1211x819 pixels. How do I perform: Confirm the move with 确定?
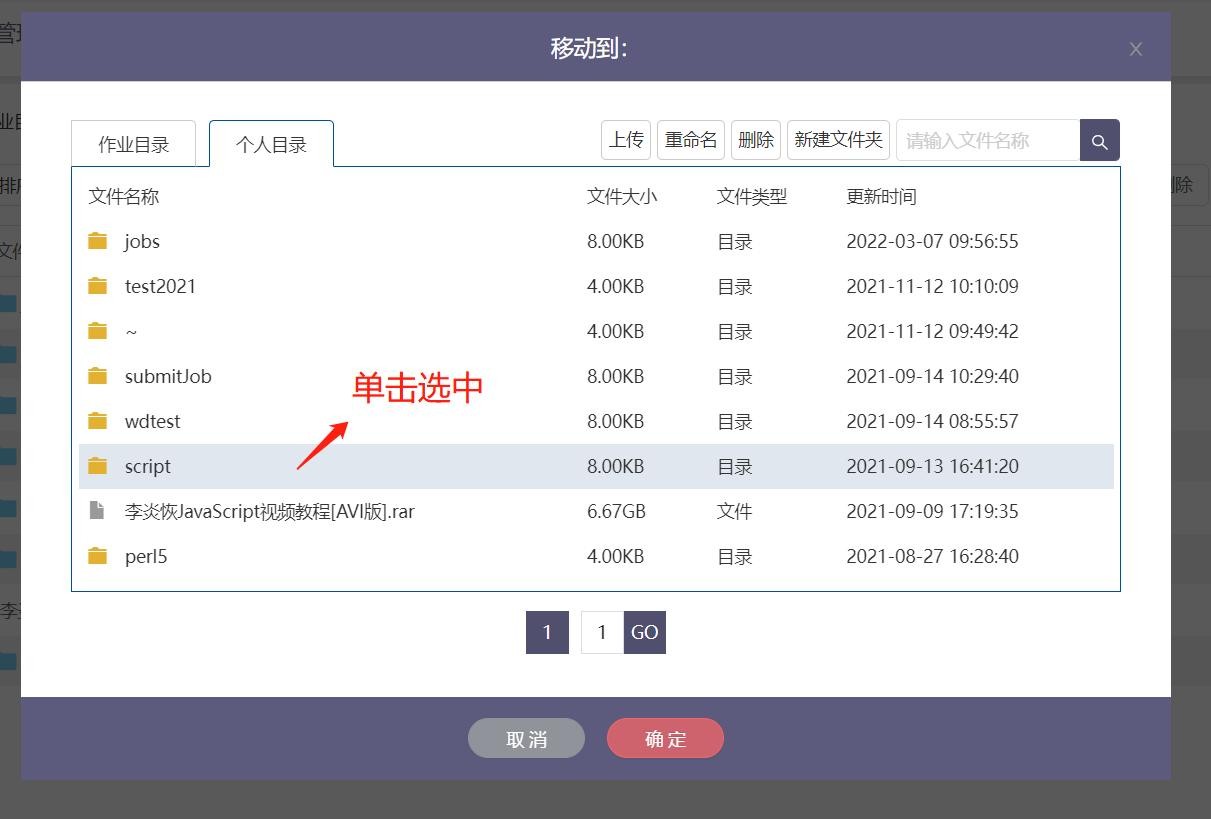[665, 739]
